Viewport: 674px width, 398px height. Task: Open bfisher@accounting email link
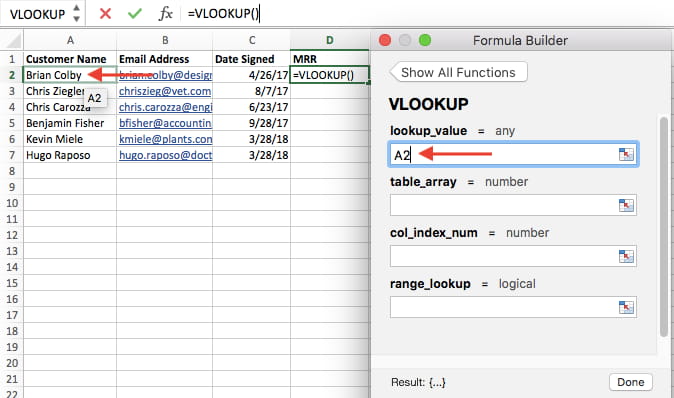coord(165,123)
